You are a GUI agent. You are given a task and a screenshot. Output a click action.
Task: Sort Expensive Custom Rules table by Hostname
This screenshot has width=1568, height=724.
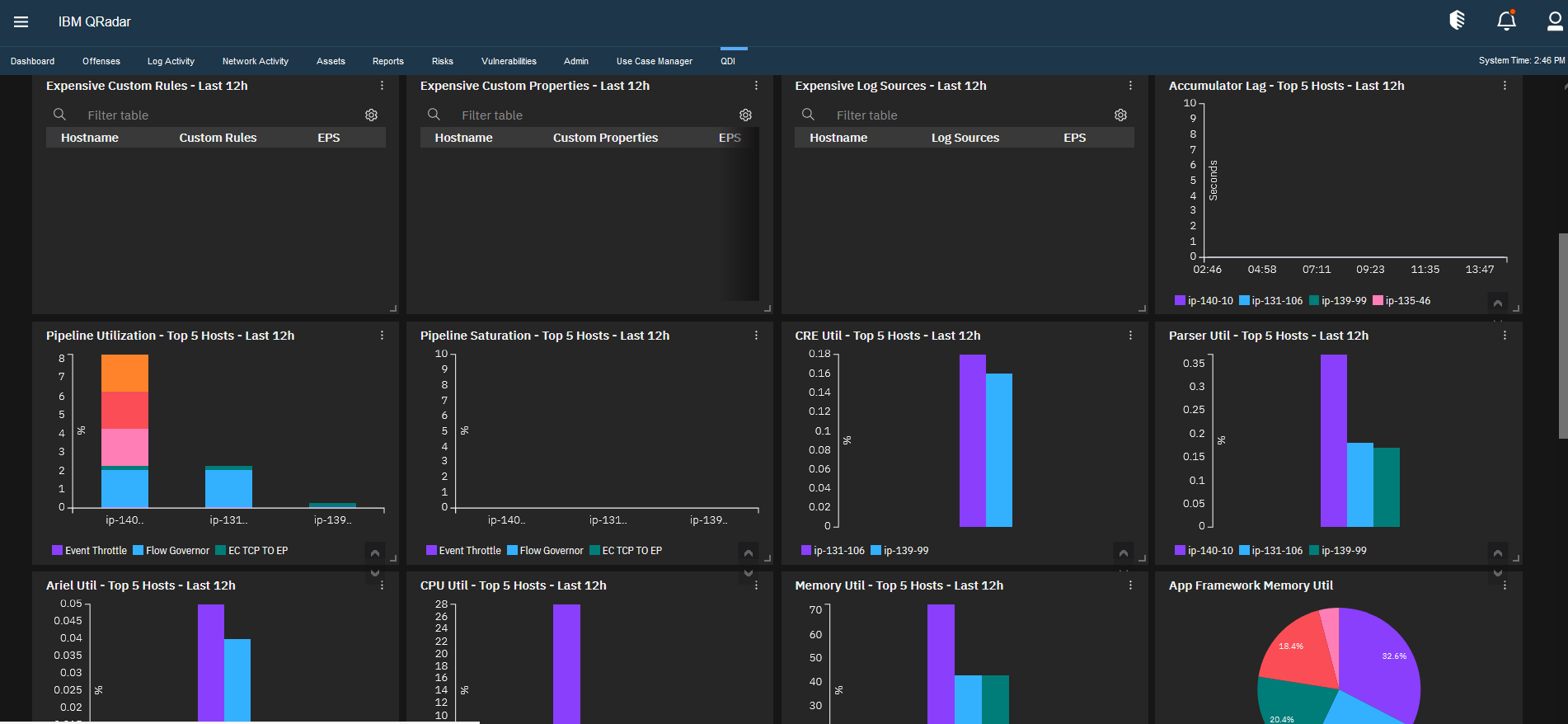[90, 138]
